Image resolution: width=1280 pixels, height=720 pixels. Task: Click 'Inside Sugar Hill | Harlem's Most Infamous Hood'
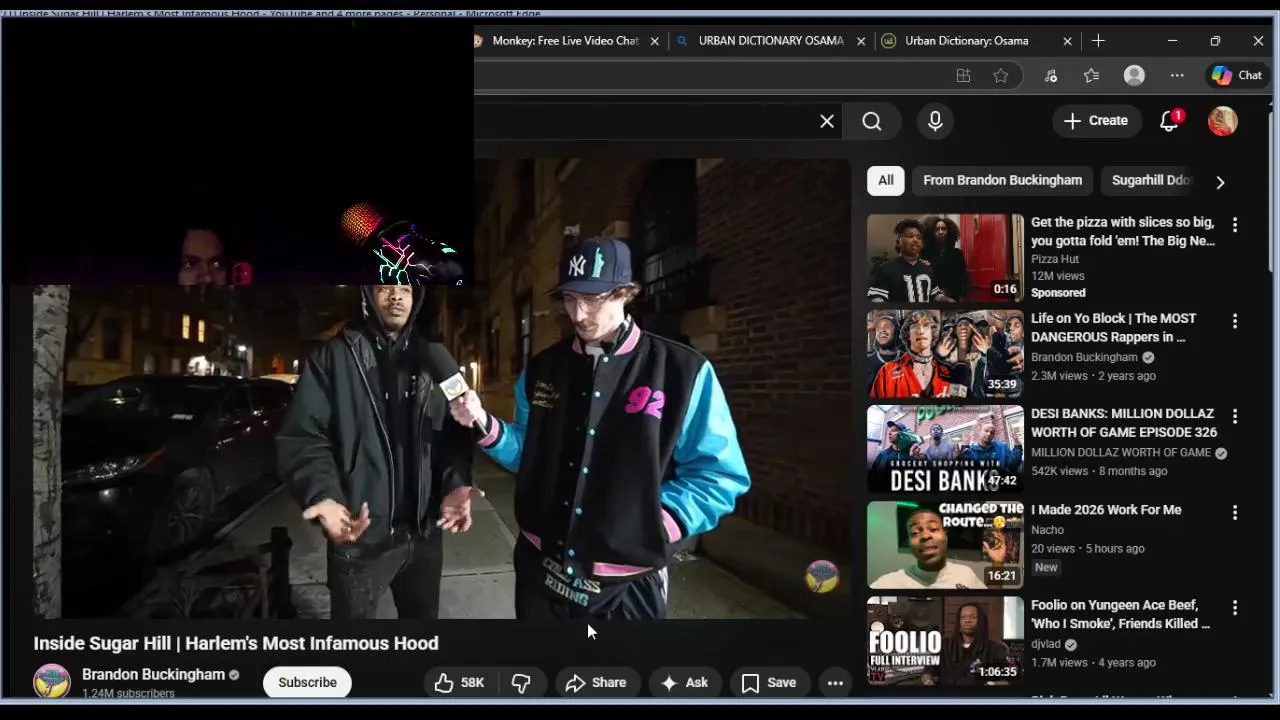(236, 643)
